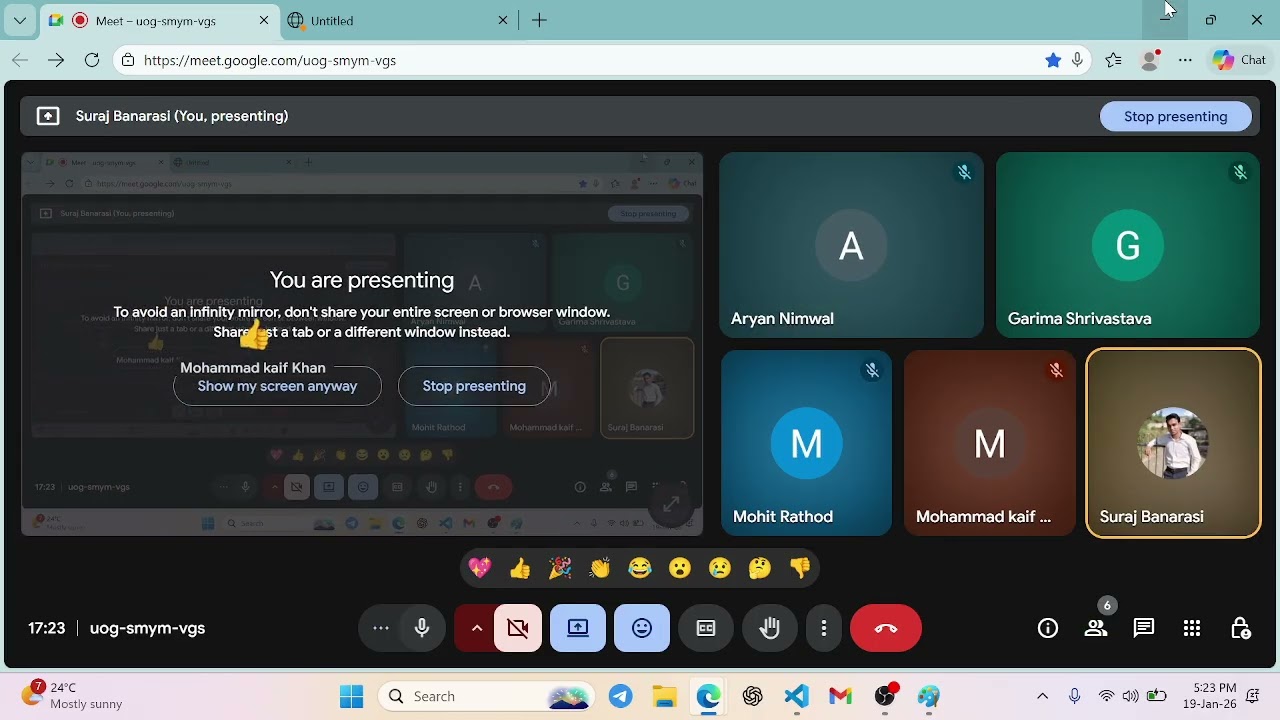Send the crying face reaction
The width and height of the screenshot is (1280, 720).
click(x=720, y=568)
